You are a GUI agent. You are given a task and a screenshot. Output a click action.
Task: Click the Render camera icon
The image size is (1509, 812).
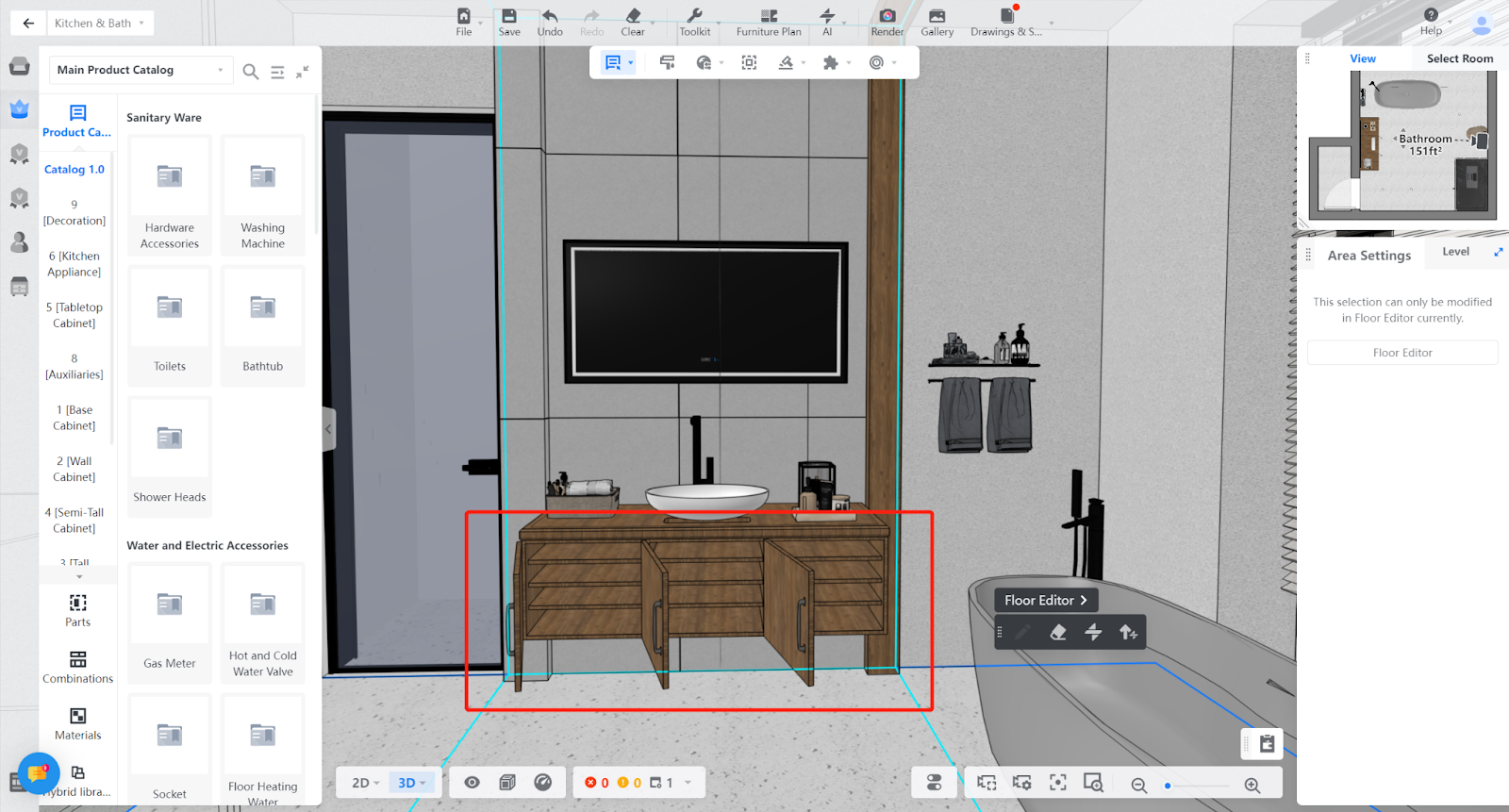point(887,17)
